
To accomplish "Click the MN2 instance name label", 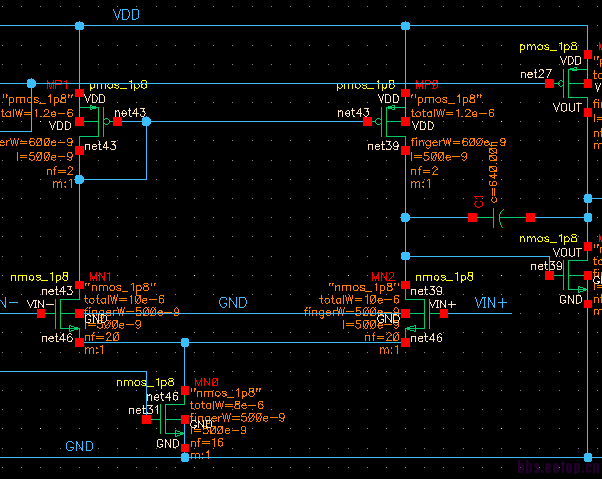I will tap(383, 277).
